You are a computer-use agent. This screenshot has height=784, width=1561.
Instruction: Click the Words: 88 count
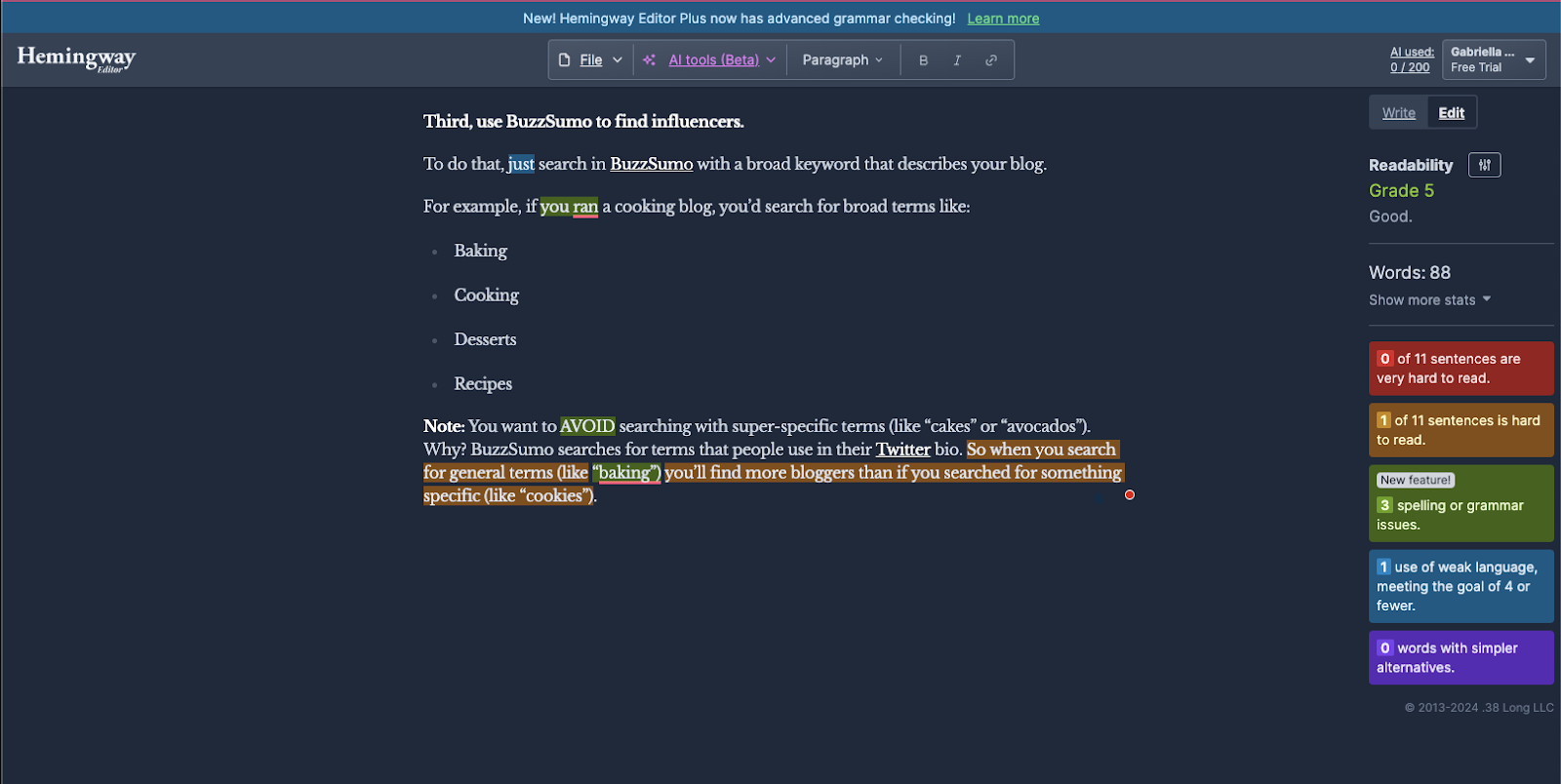coord(1409,272)
